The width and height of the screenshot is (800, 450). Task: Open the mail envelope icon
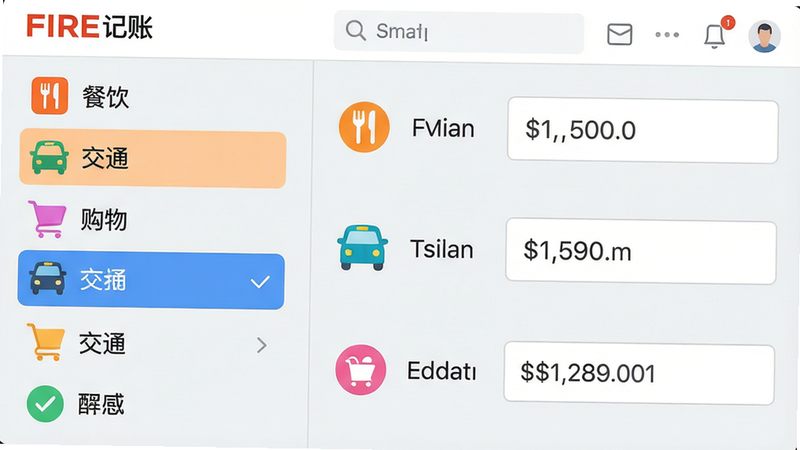(619, 35)
